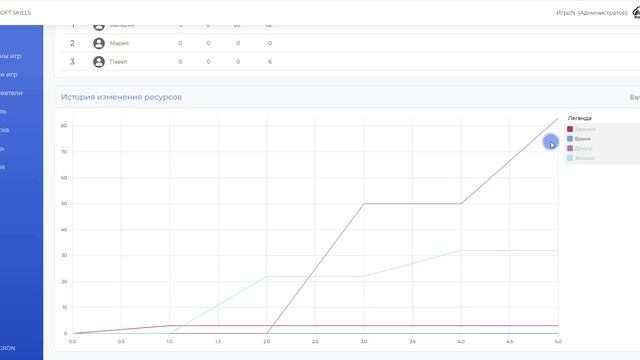Click the x-axis label 3.0 on the chart
Viewport: 640px width, 360px height.
click(x=364, y=341)
